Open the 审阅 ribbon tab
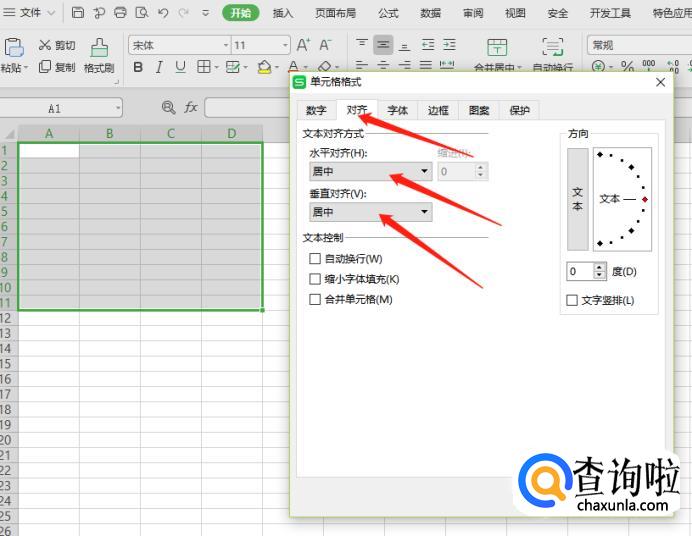This screenshot has height=536, width=692. [x=473, y=13]
